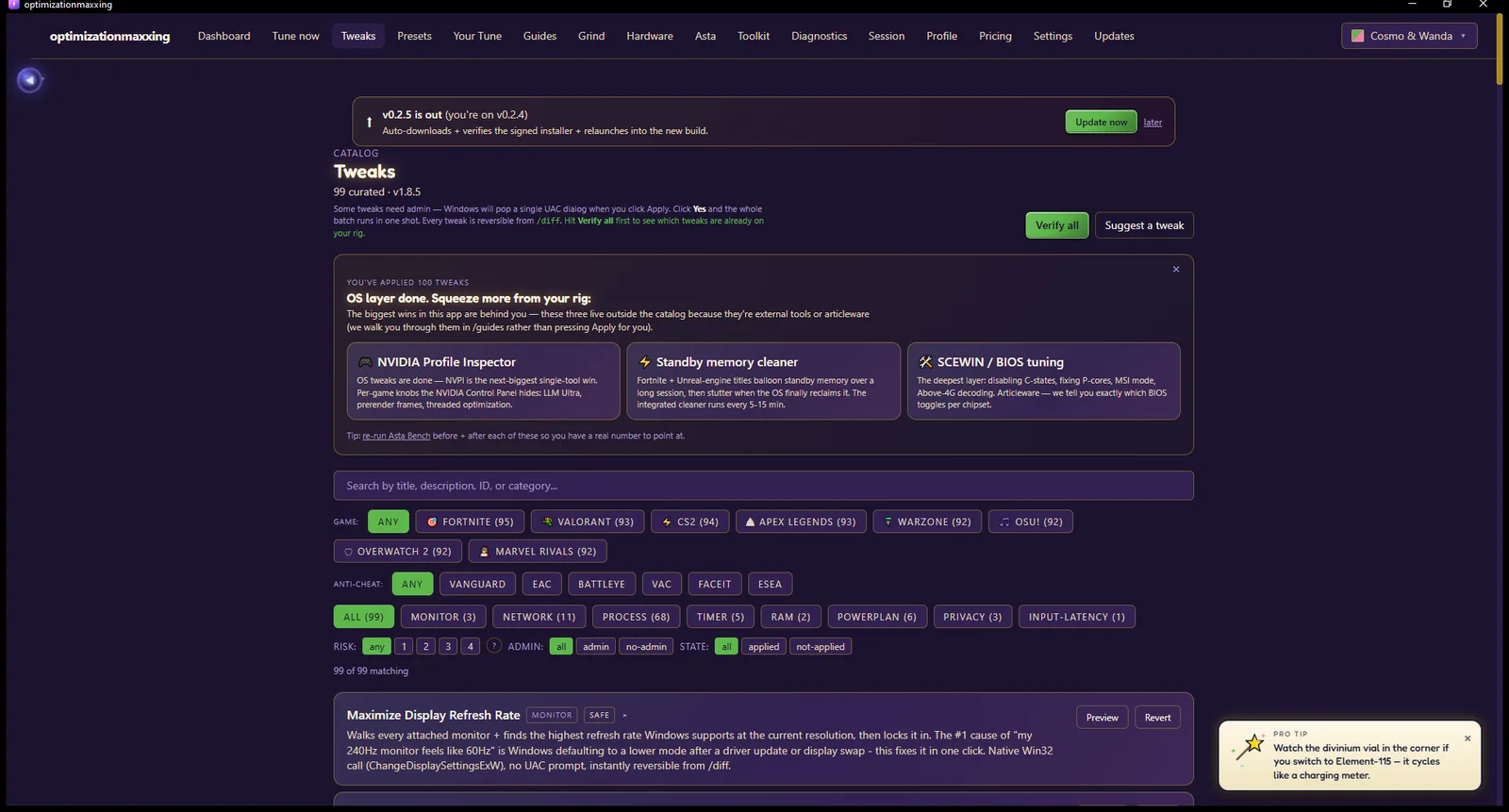Revert the Maximize Display Refresh Rate tweak
Viewport: 1509px width, 812px height.
point(1157,717)
